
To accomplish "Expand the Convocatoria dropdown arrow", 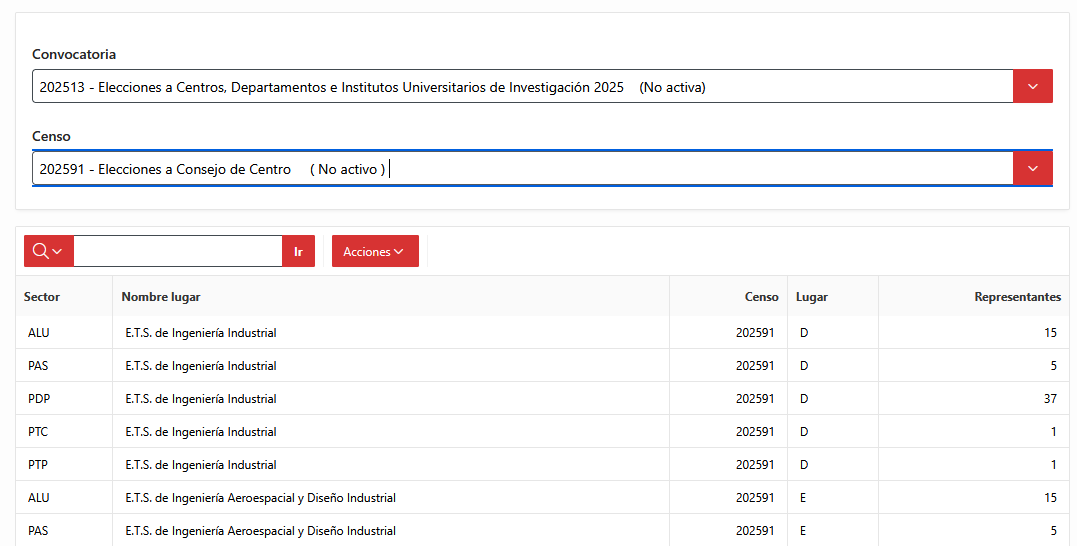I will click(x=1032, y=87).
